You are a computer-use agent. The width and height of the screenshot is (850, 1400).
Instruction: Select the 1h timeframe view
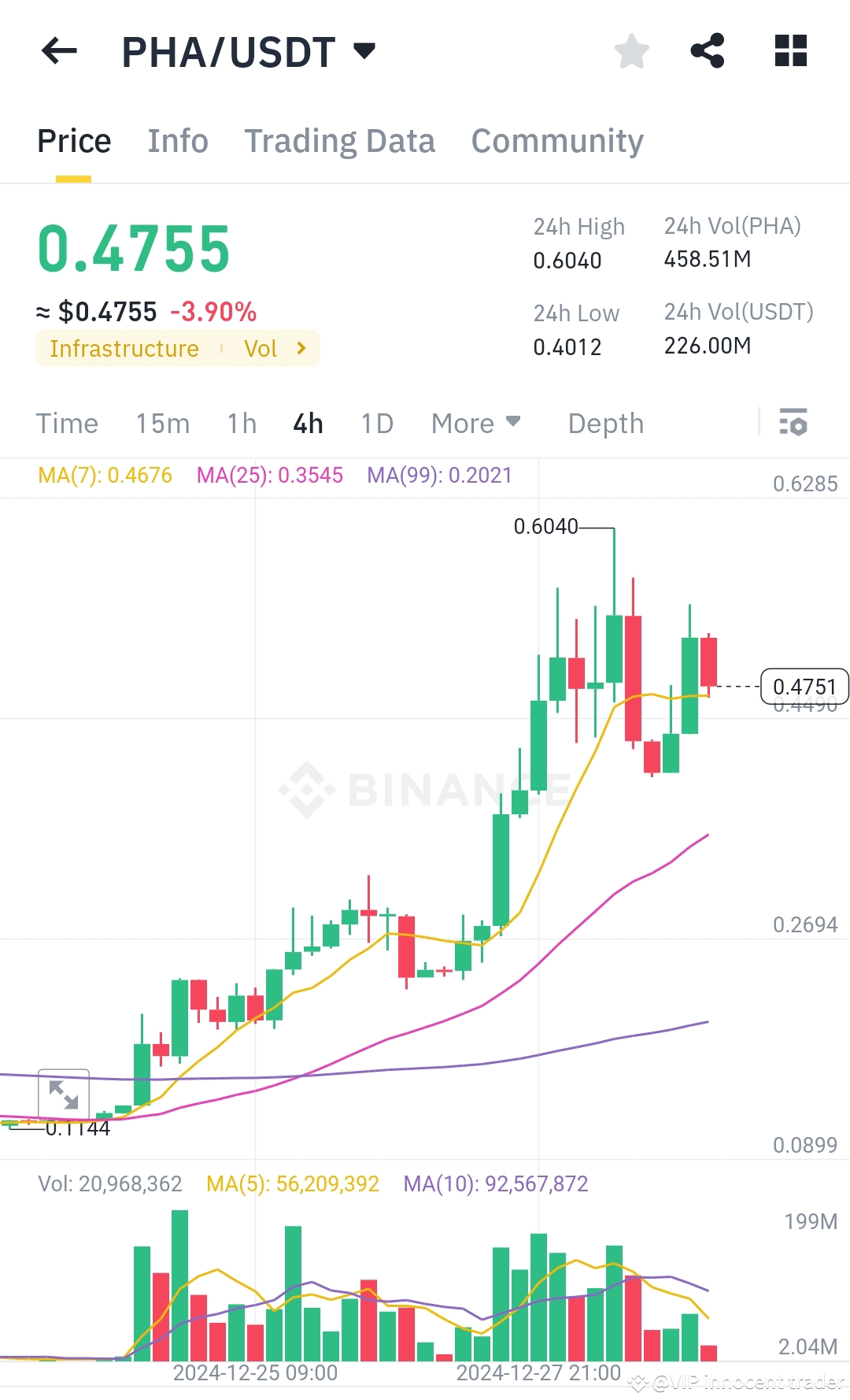241,424
